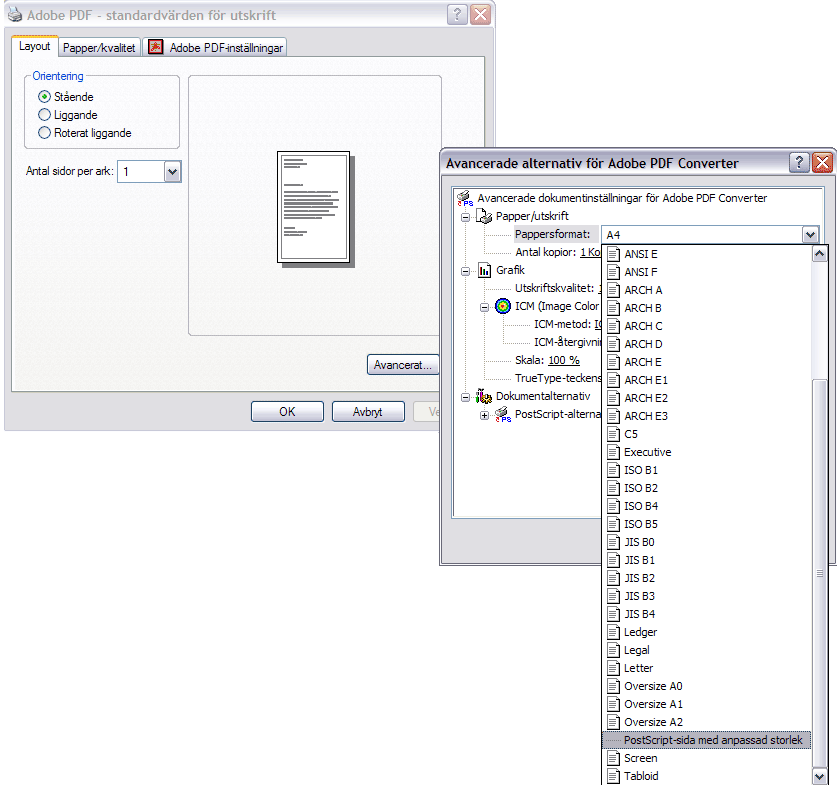840x785 pixels.
Task: Switch to the Papper/kvalitet tab
Action: tap(99, 48)
